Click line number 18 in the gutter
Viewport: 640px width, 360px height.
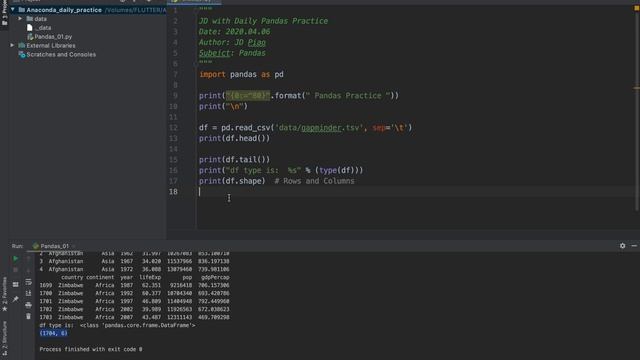click(173, 191)
